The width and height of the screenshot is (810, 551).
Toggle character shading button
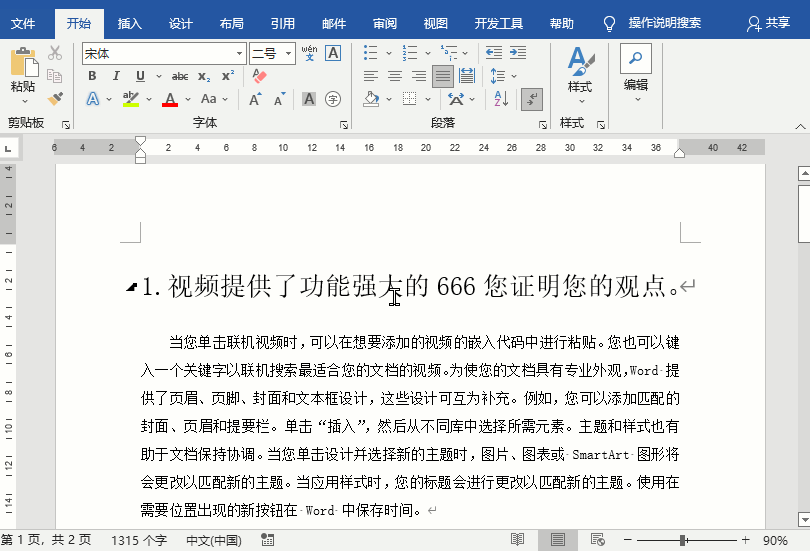click(309, 99)
